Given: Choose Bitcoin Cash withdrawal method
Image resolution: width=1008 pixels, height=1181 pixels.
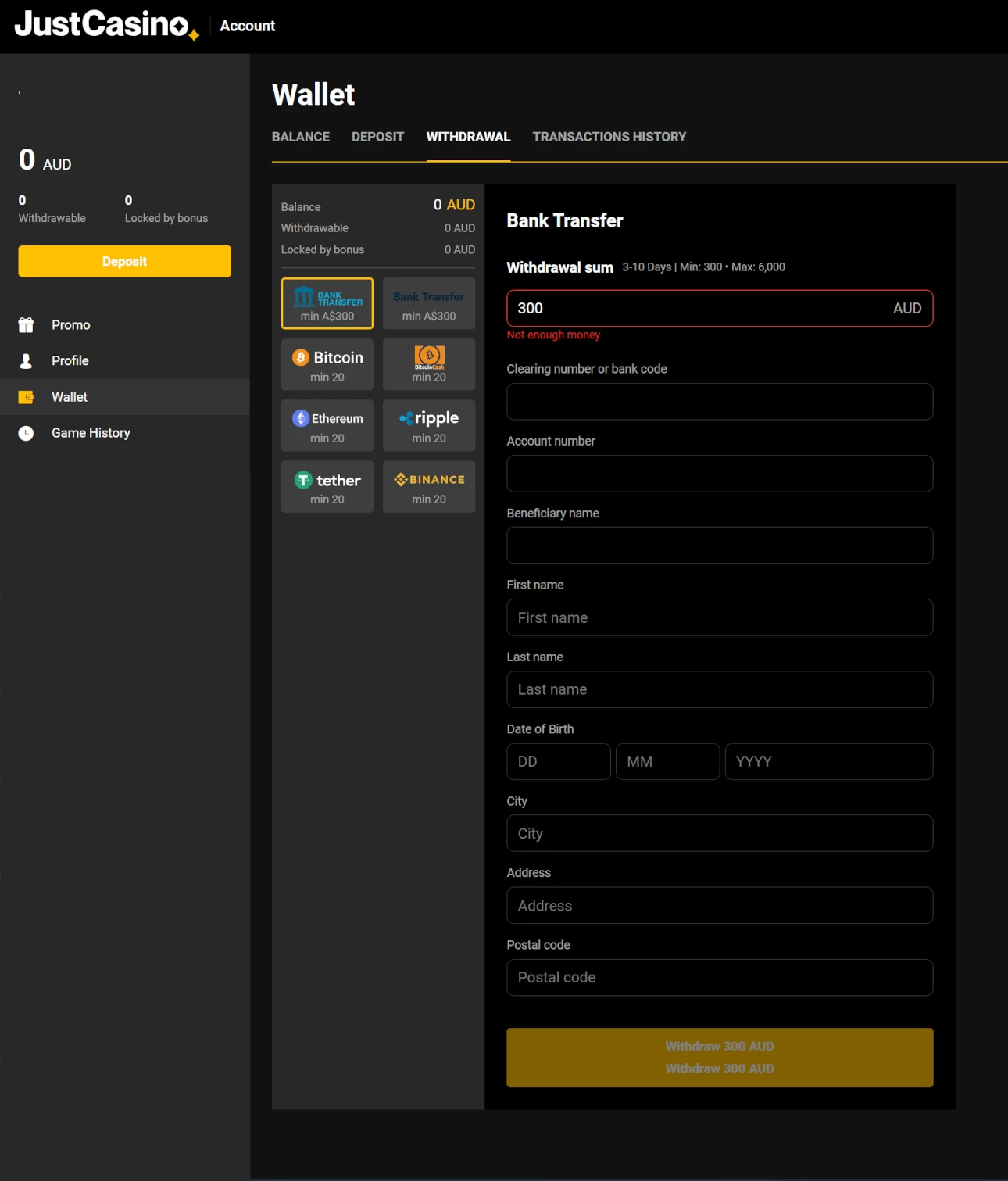Looking at the screenshot, I should pos(429,364).
